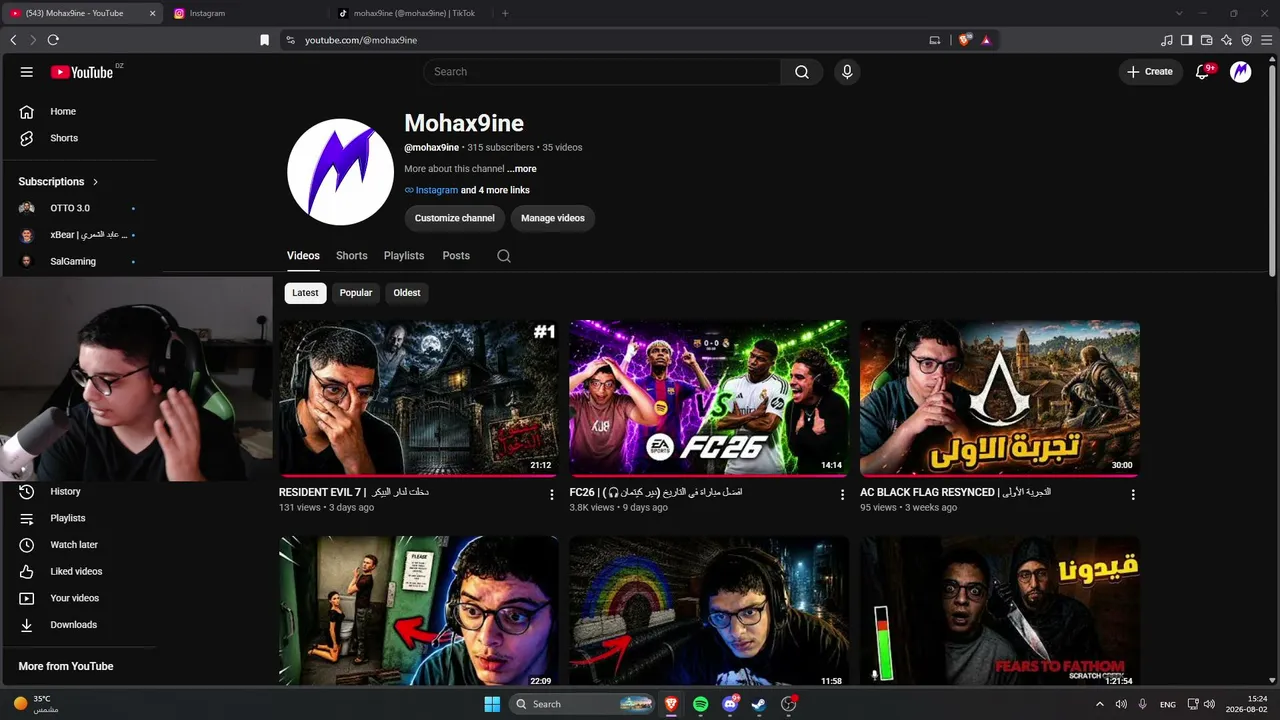This screenshot has height=720, width=1280.
Task: Switch to the channel Shorts tab
Action: (x=352, y=256)
